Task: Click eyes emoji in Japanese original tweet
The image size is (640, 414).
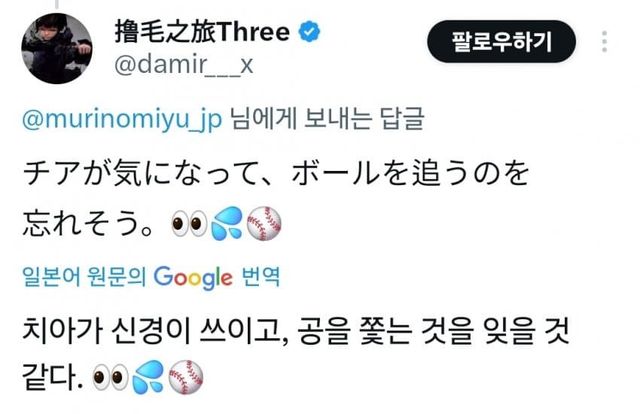Action: 189,224
